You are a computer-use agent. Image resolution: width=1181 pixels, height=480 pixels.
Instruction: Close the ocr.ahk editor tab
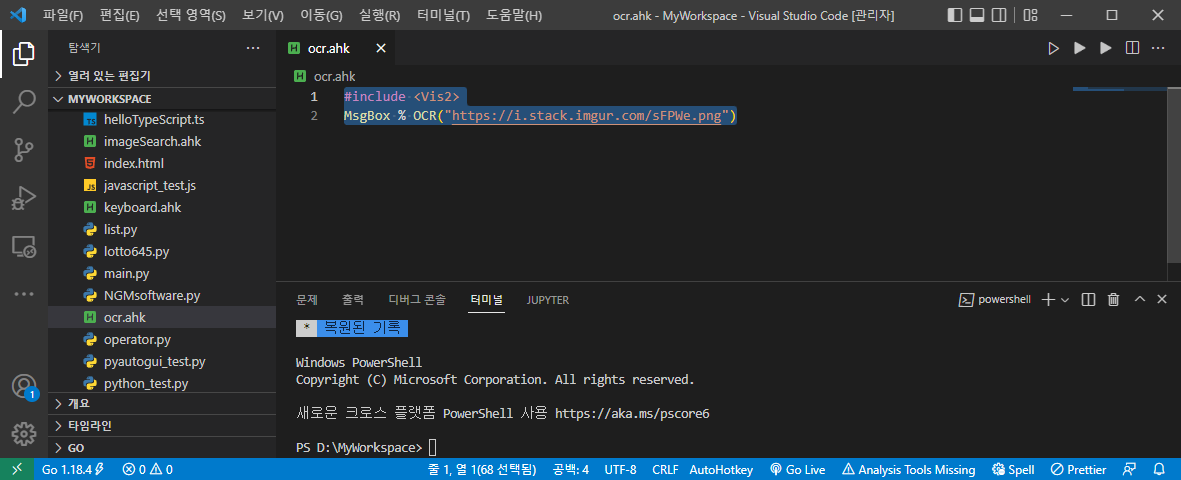(380, 48)
